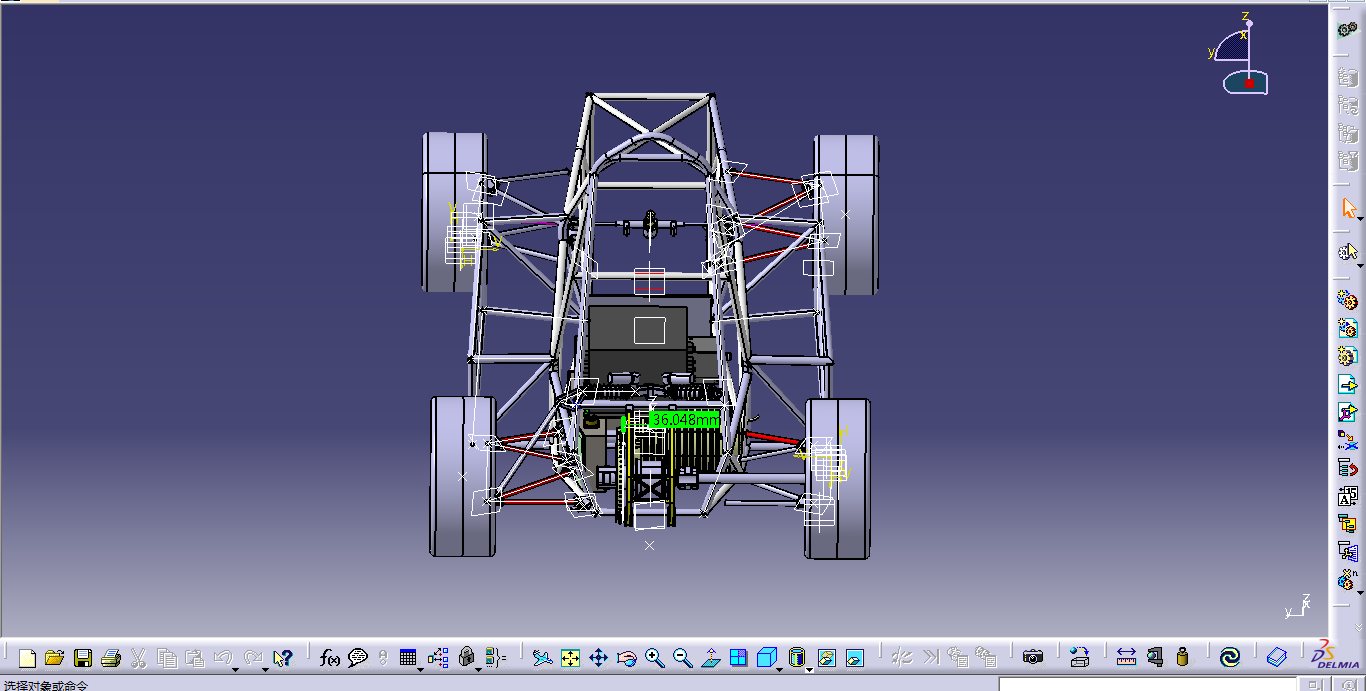Save the model using the Save icon
The width and height of the screenshot is (1366, 691).
tap(83, 657)
